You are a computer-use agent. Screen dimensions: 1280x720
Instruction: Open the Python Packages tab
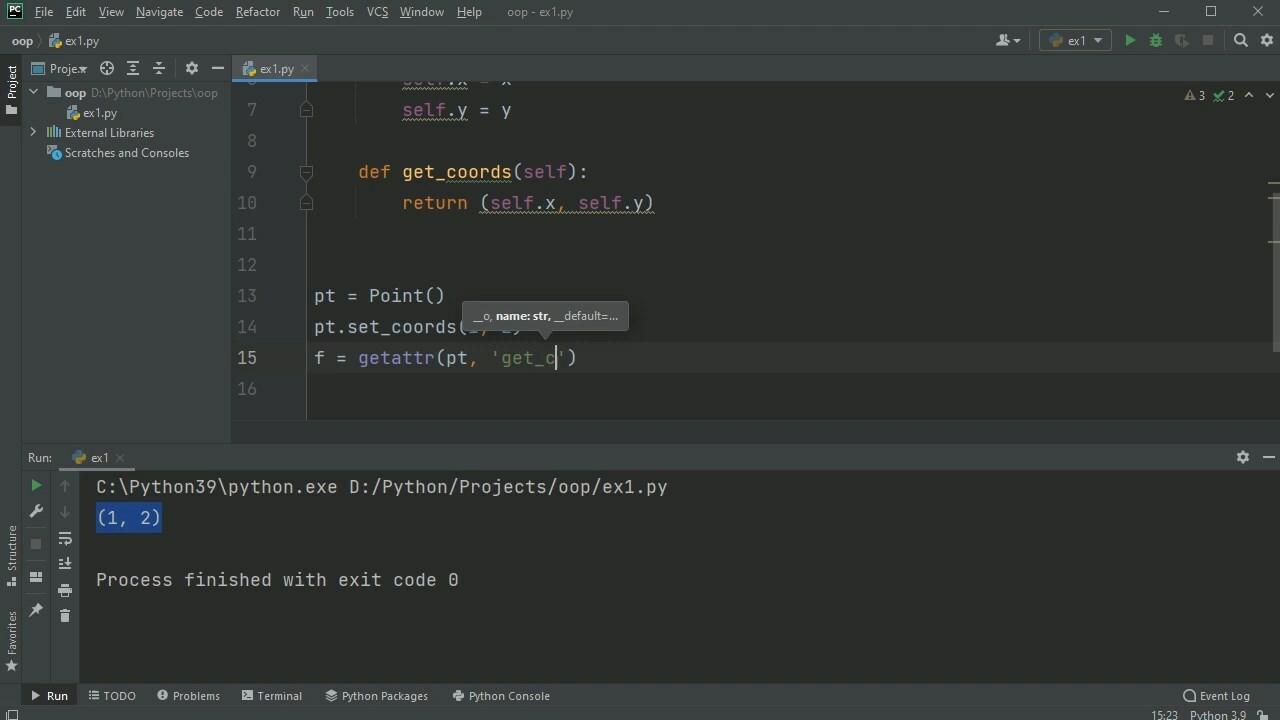[377, 696]
